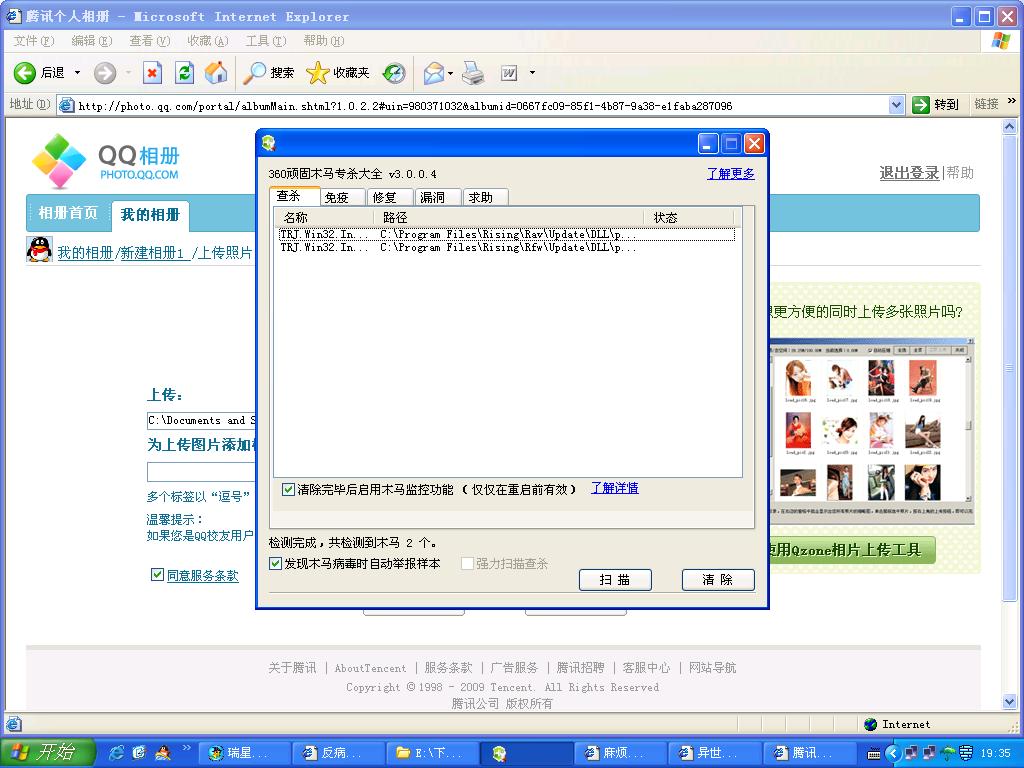Viewport: 1024px width, 768px height.
Task: Switch to 漏洞 tab
Action: (x=439, y=197)
